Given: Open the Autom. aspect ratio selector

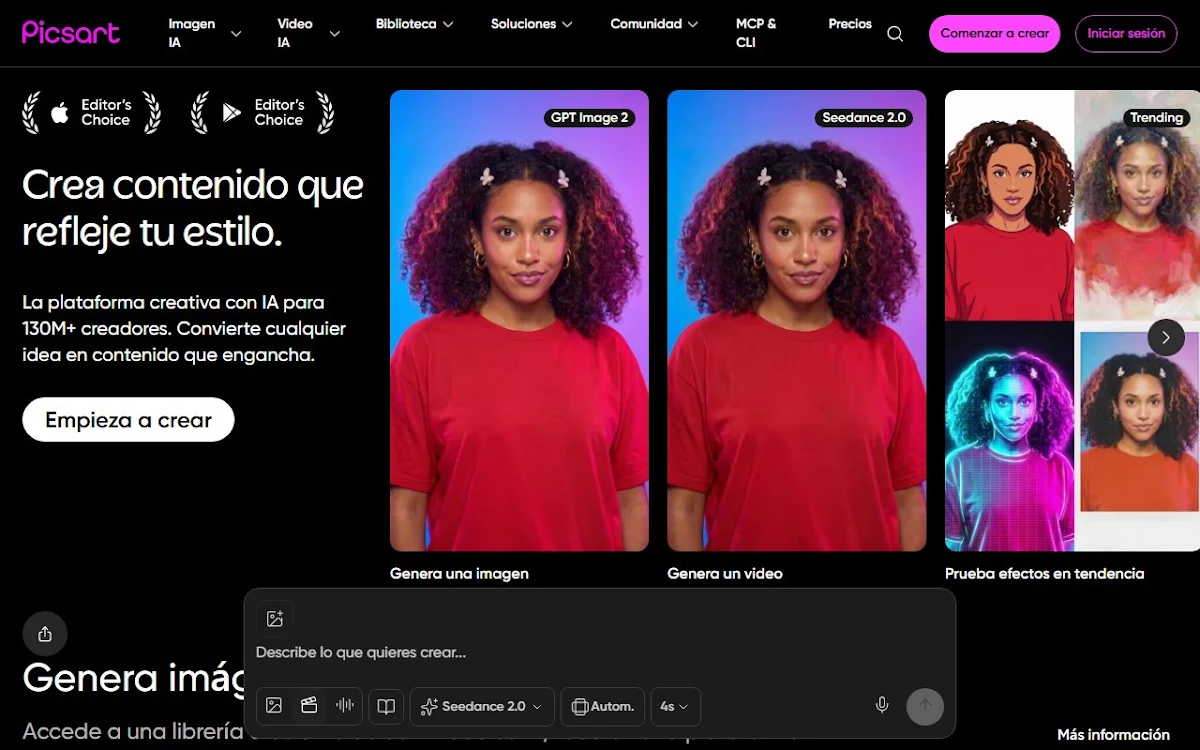Looking at the screenshot, I should coord(603,706).
